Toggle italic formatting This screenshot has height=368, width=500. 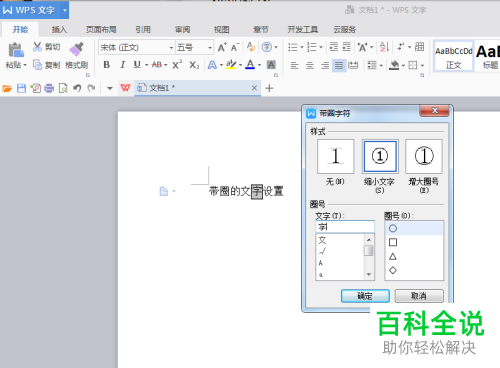tap(122, 65)
